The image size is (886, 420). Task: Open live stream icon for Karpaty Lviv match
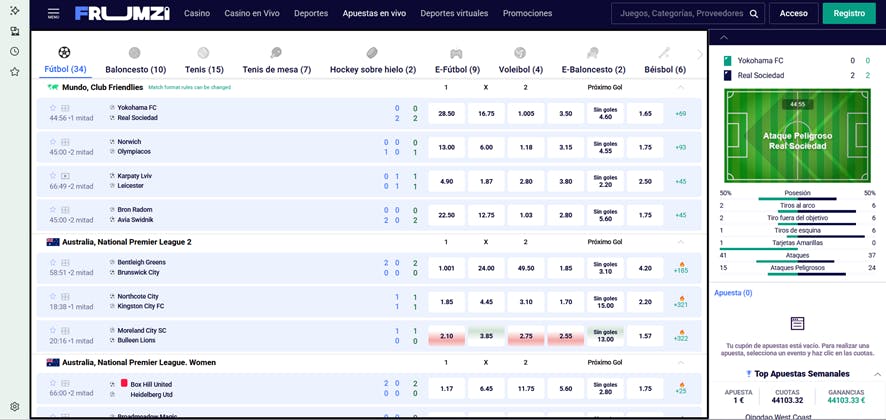point(65,176)
